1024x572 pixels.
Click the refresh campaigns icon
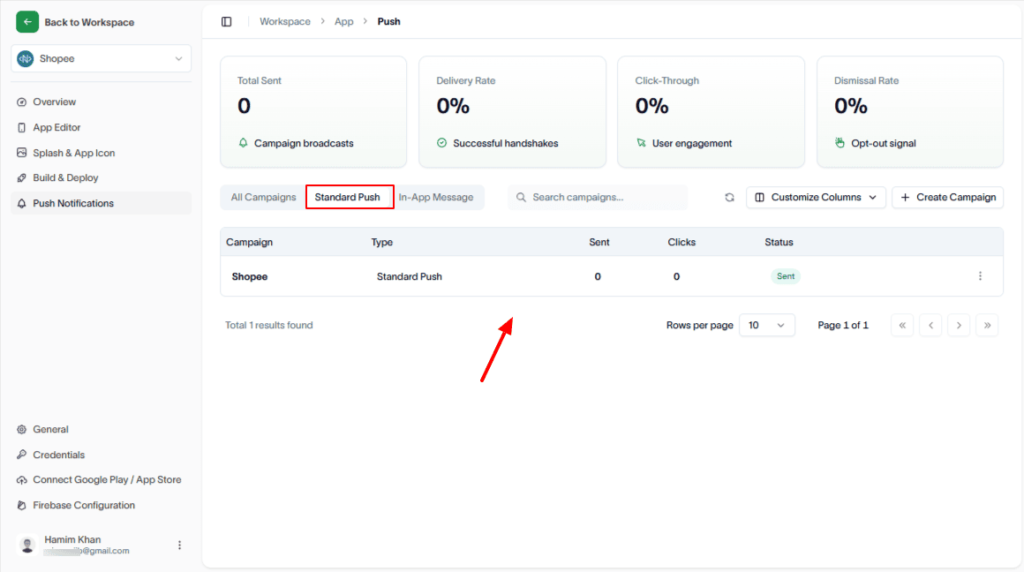729,197
